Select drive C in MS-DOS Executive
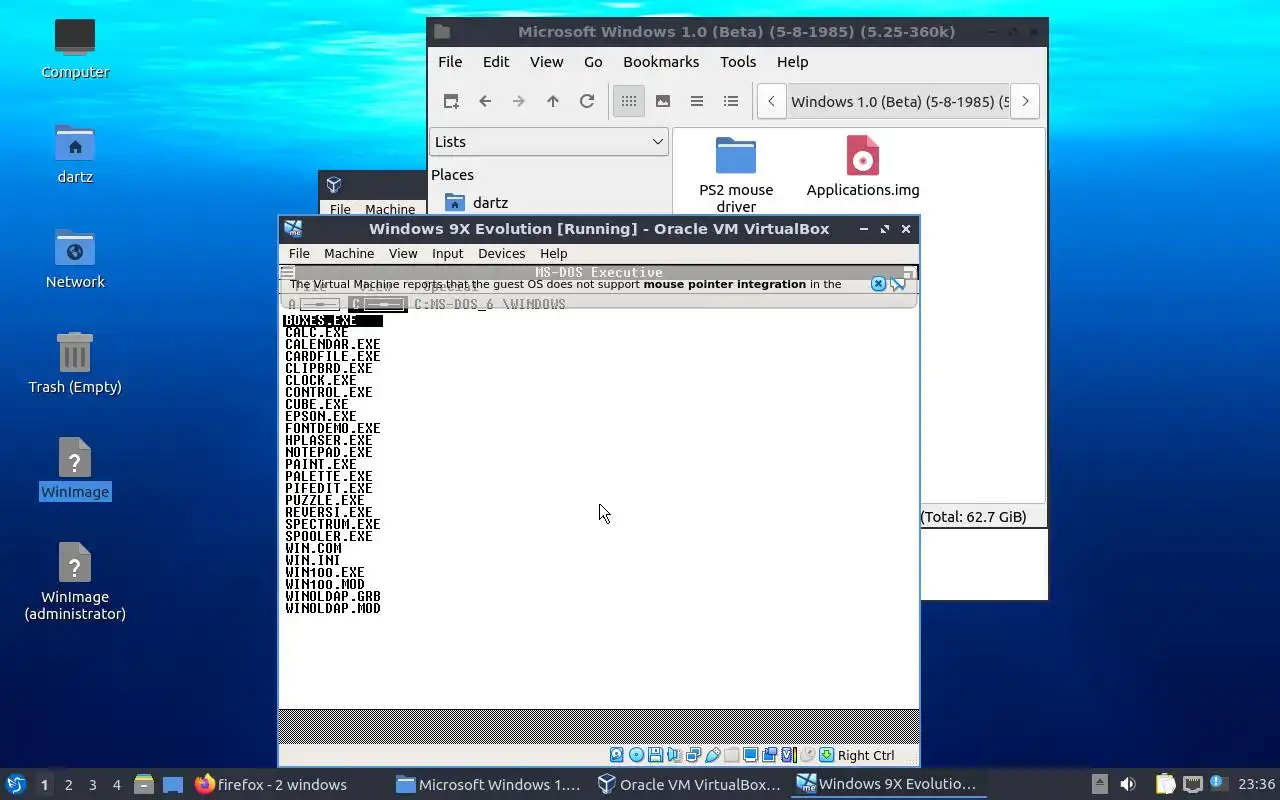Screen dimensions: 1280x800 pyautogui.click(x=377, y=304)
